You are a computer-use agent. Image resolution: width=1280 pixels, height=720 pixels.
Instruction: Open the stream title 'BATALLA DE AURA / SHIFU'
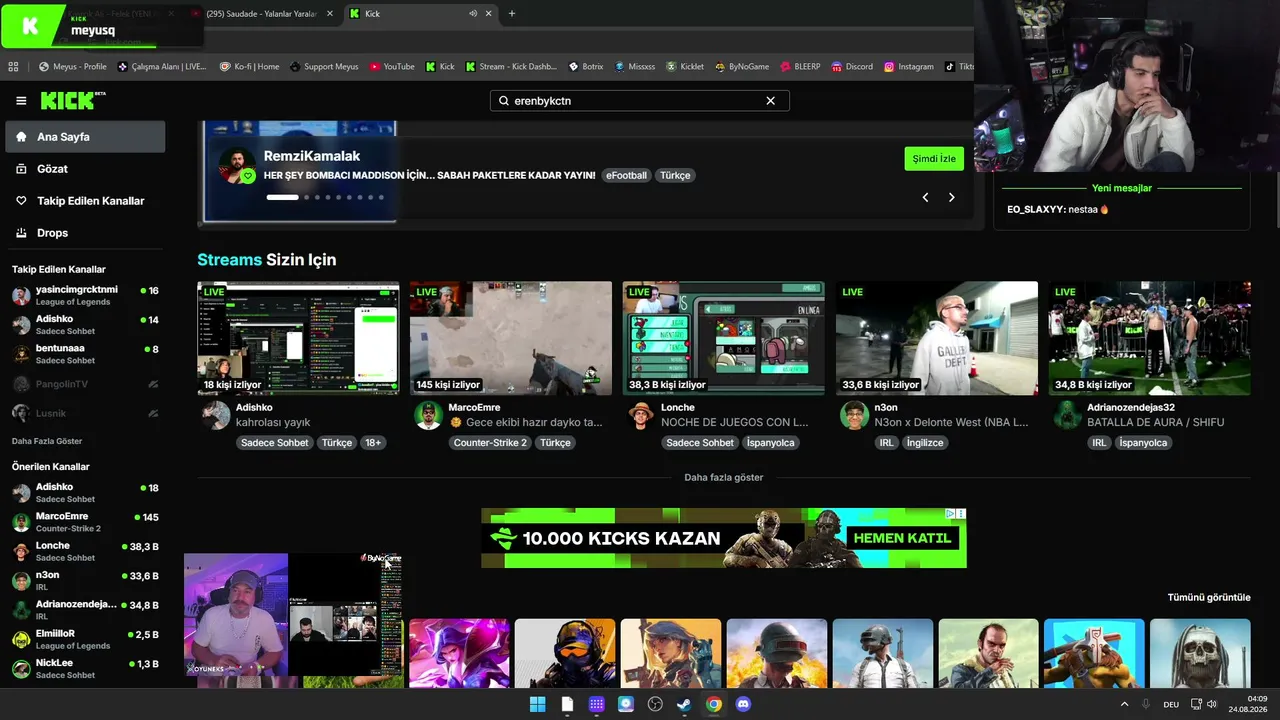click(x=1155, y=422)
